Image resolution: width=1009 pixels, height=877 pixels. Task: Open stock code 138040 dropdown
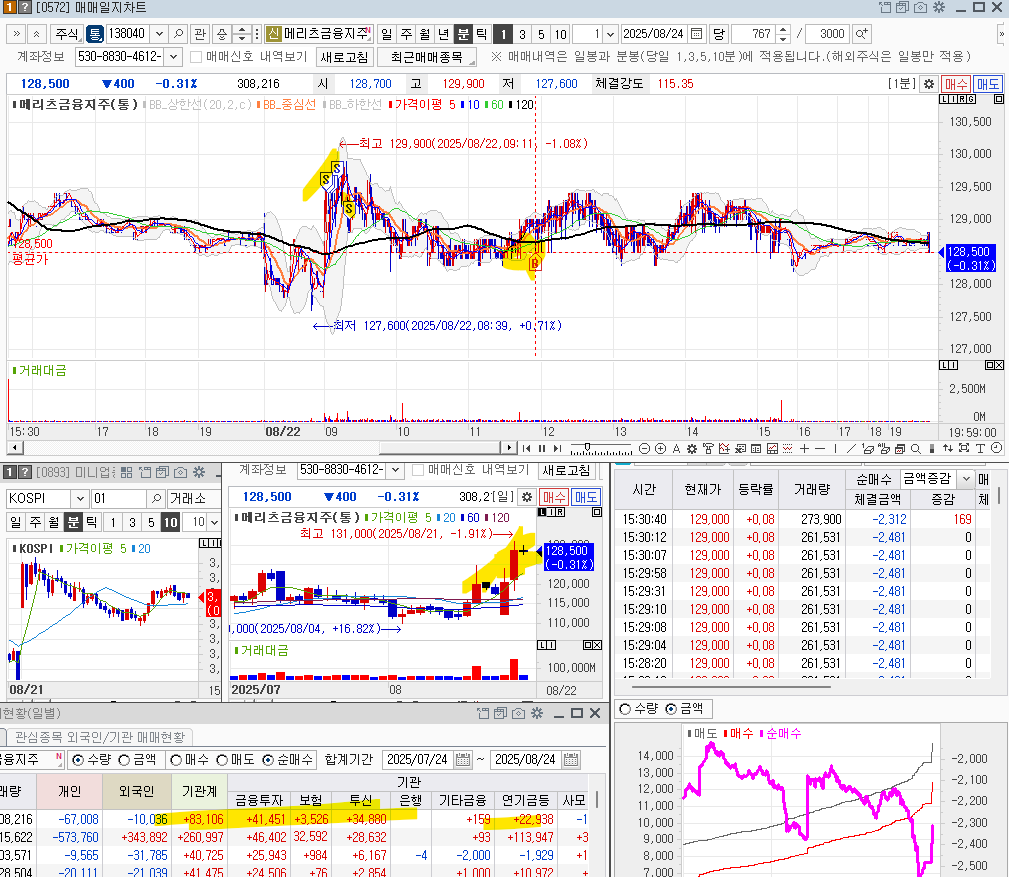click(x=160, y=33)
